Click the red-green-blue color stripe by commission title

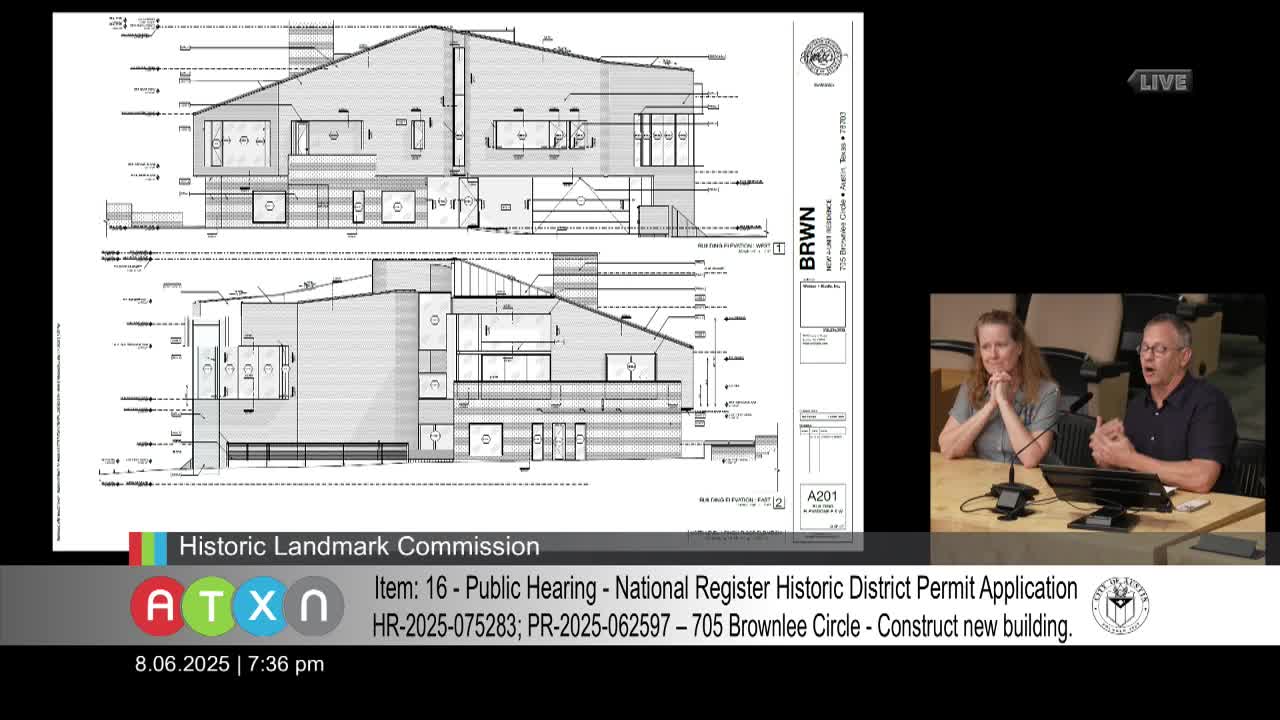148,548
